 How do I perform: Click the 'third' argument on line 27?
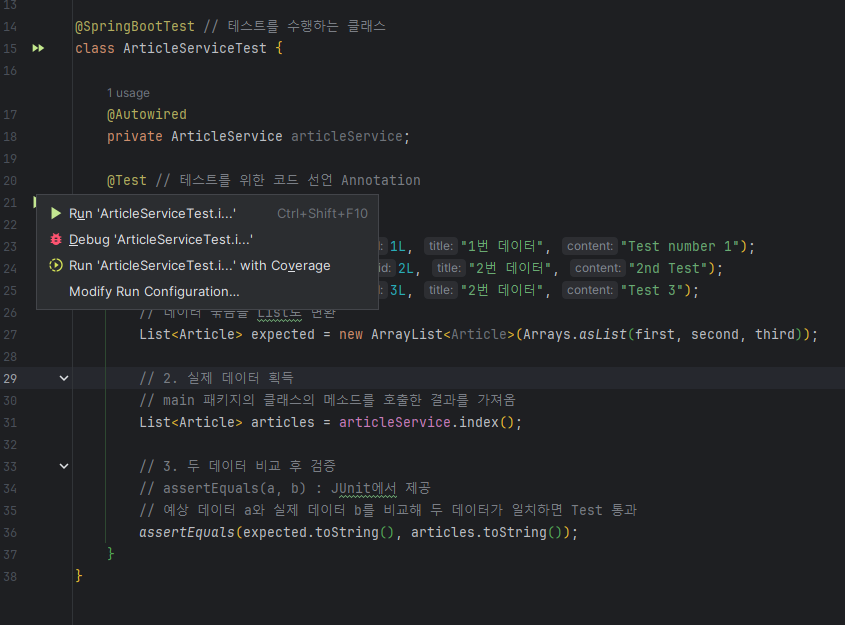(775, 335)
